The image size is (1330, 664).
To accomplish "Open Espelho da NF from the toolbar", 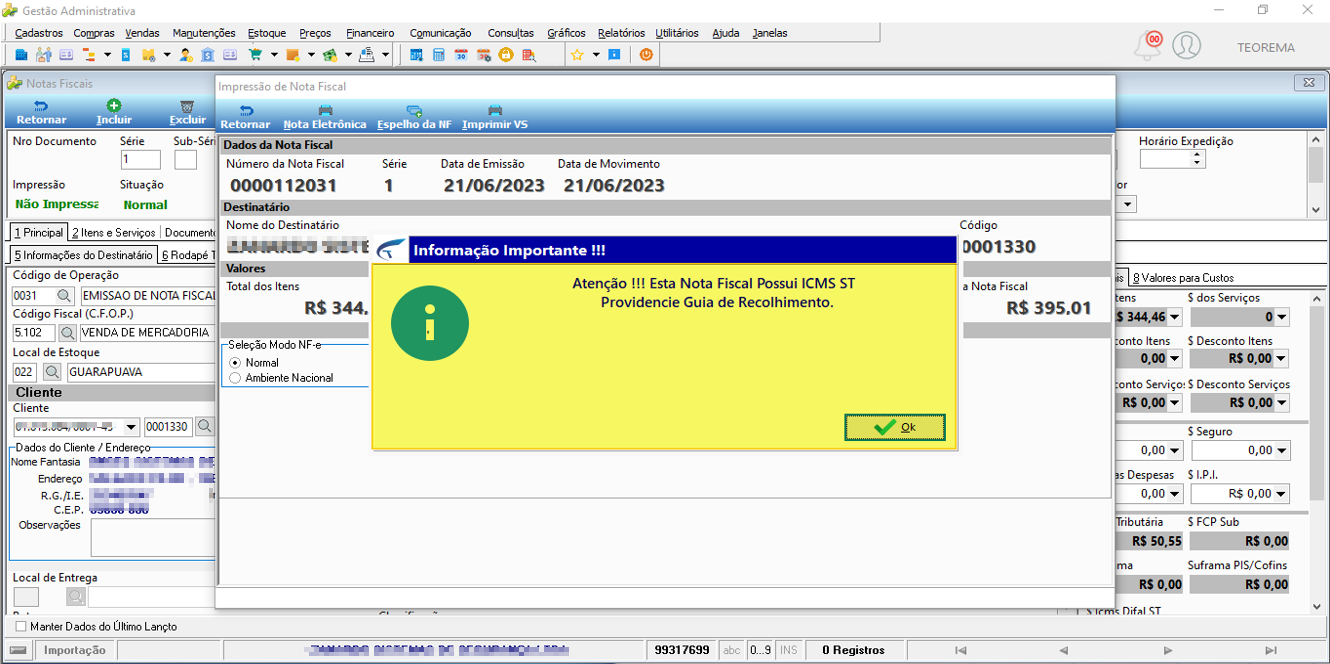I will [x=414, y=124].
